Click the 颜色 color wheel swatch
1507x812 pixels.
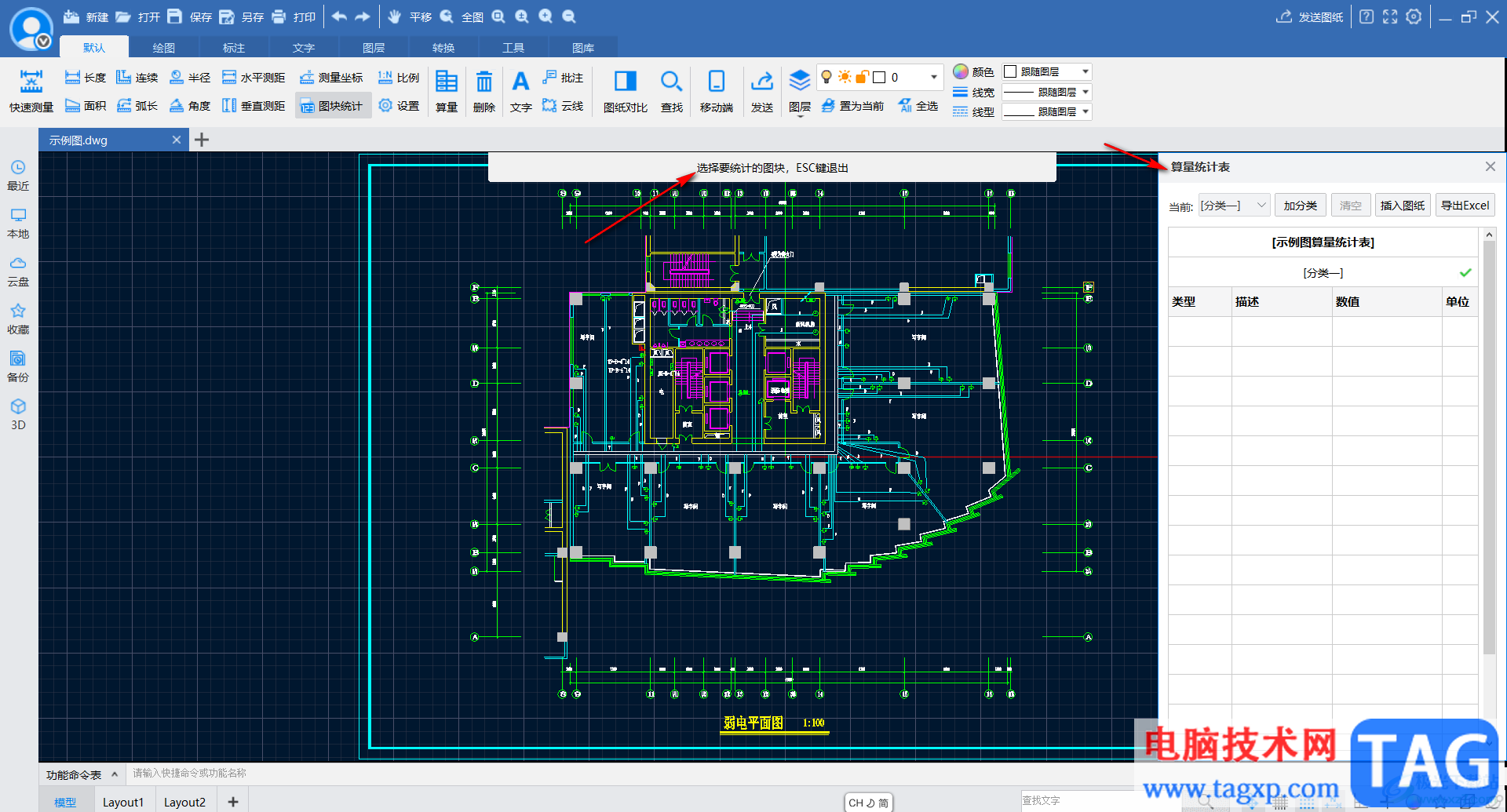pyautogui.click(x=961, y=71)
